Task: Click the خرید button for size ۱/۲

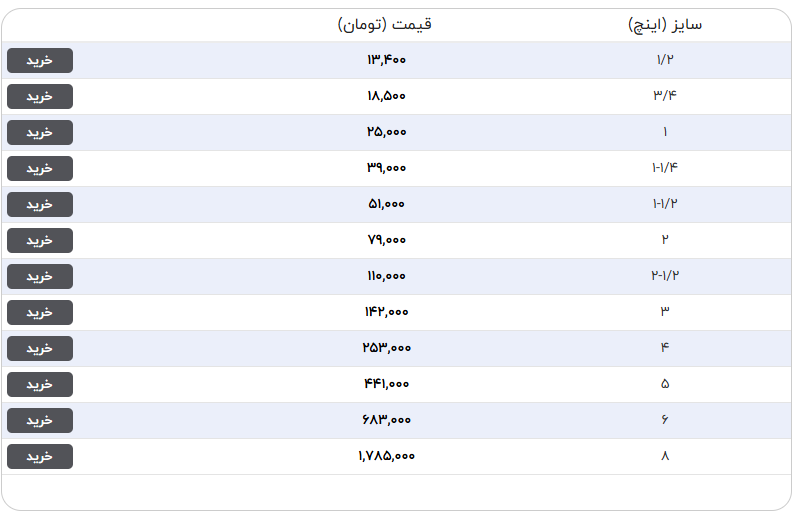Action: click(40, 61)
